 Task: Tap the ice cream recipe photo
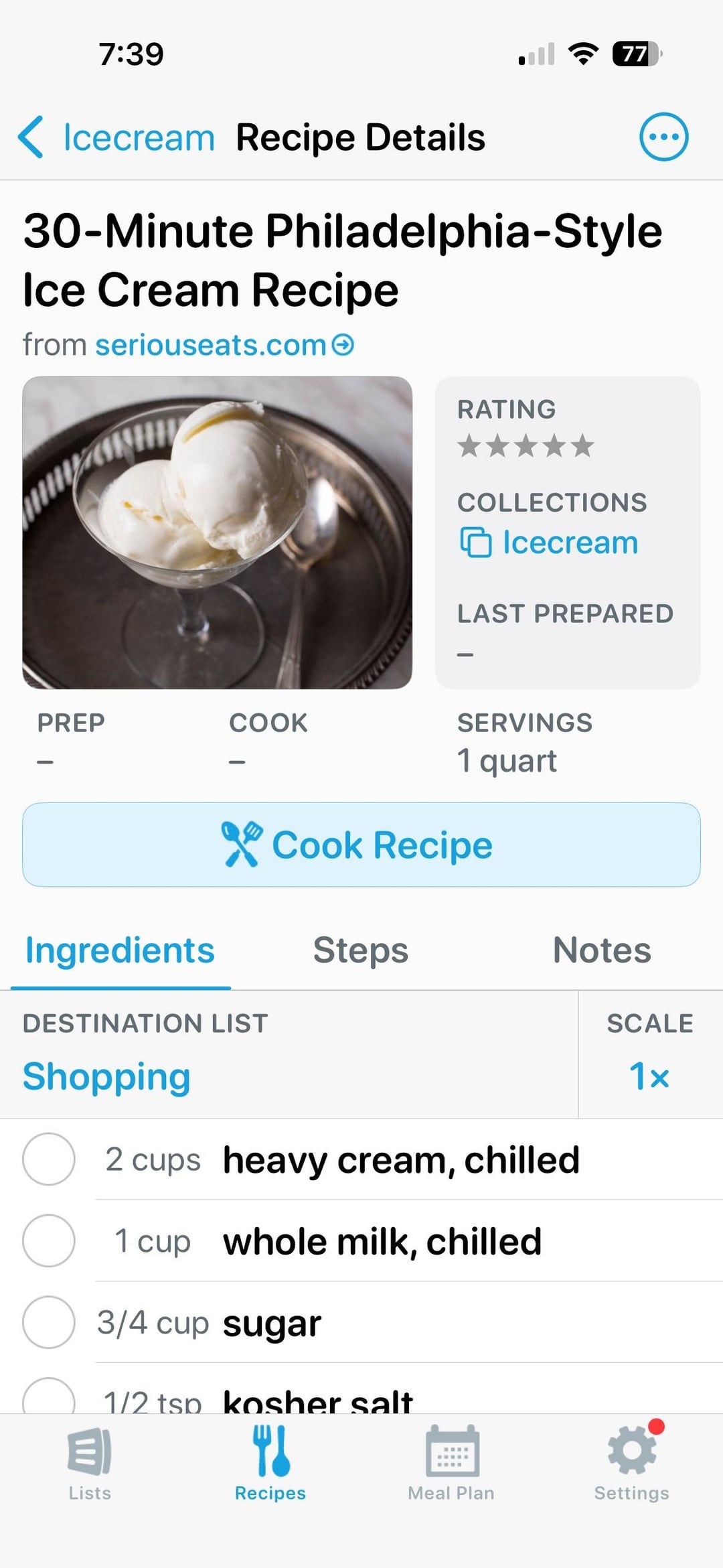click(217, 532)
